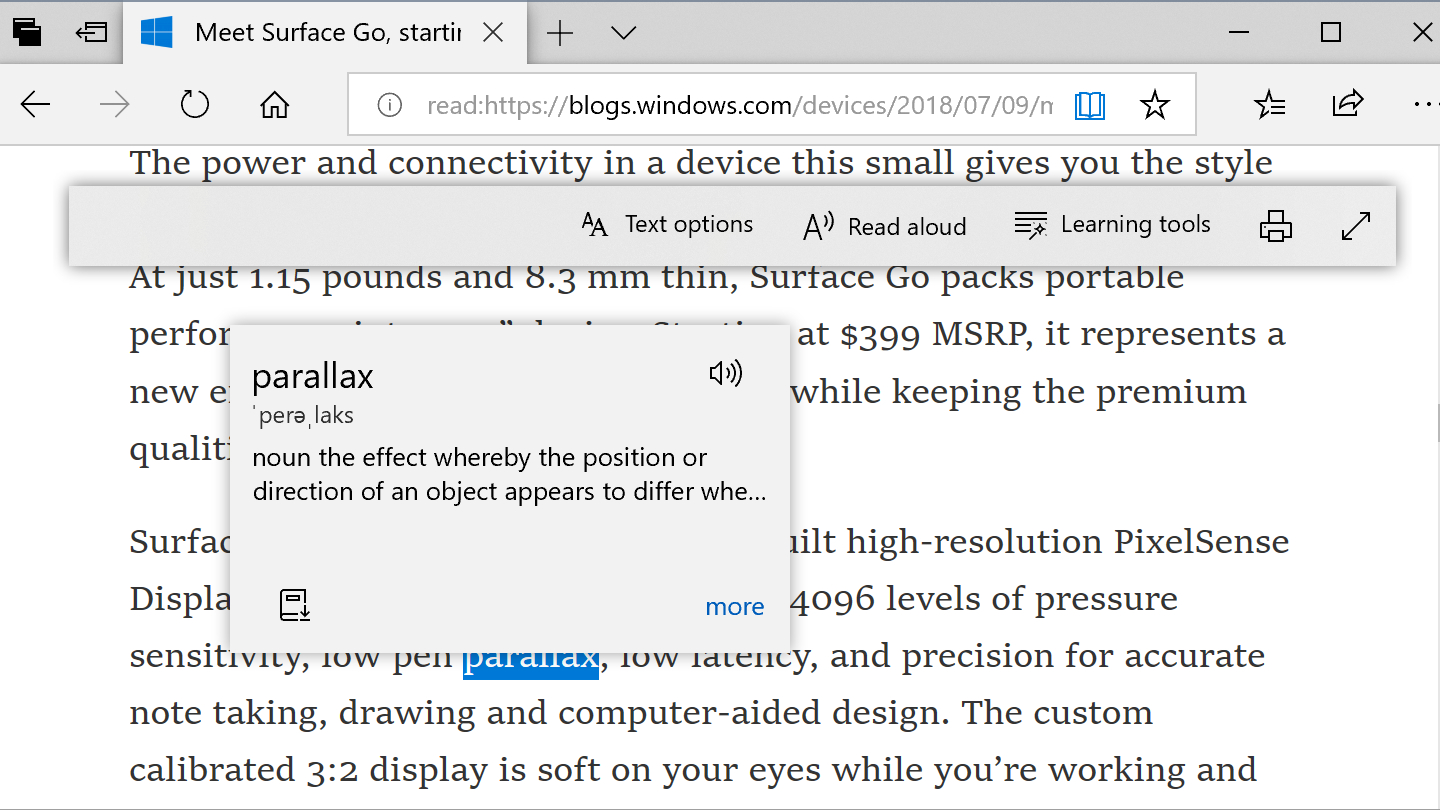Add this page to favorites star
Screen dimensions: 1440x810
1155,105
